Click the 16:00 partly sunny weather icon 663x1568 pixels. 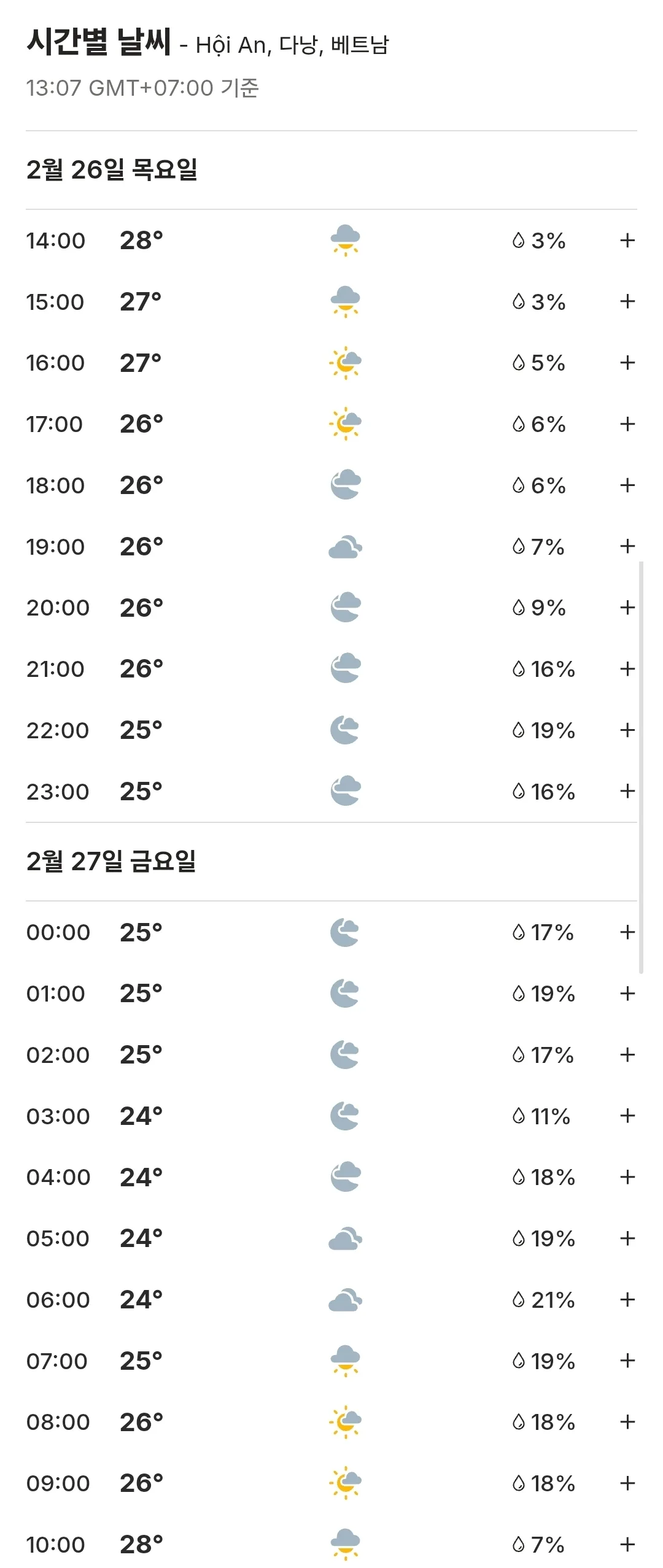pos(345,363)
